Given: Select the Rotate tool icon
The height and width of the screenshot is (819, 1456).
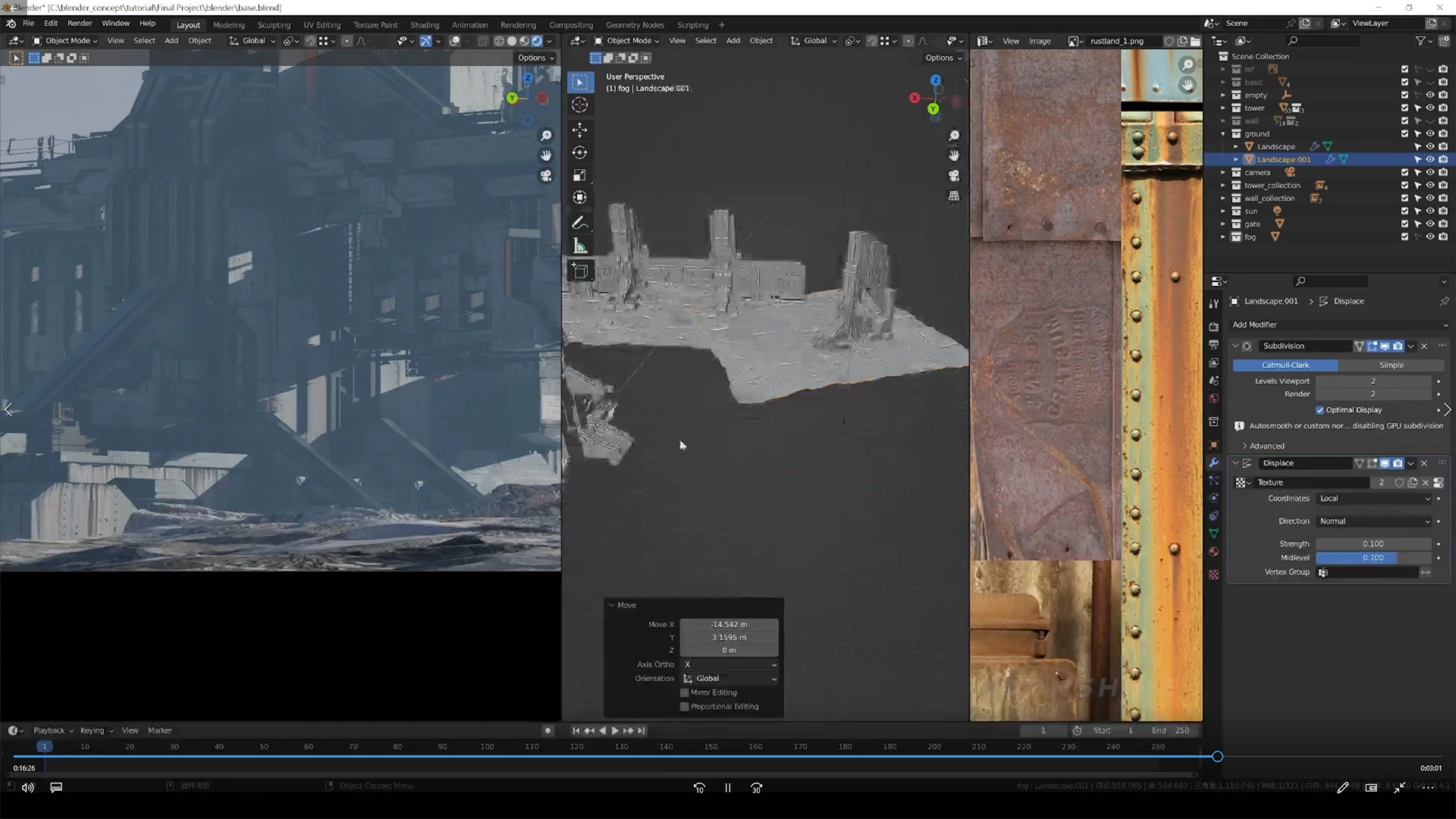Looking at the screenshot, I should [x=579, y=152].
